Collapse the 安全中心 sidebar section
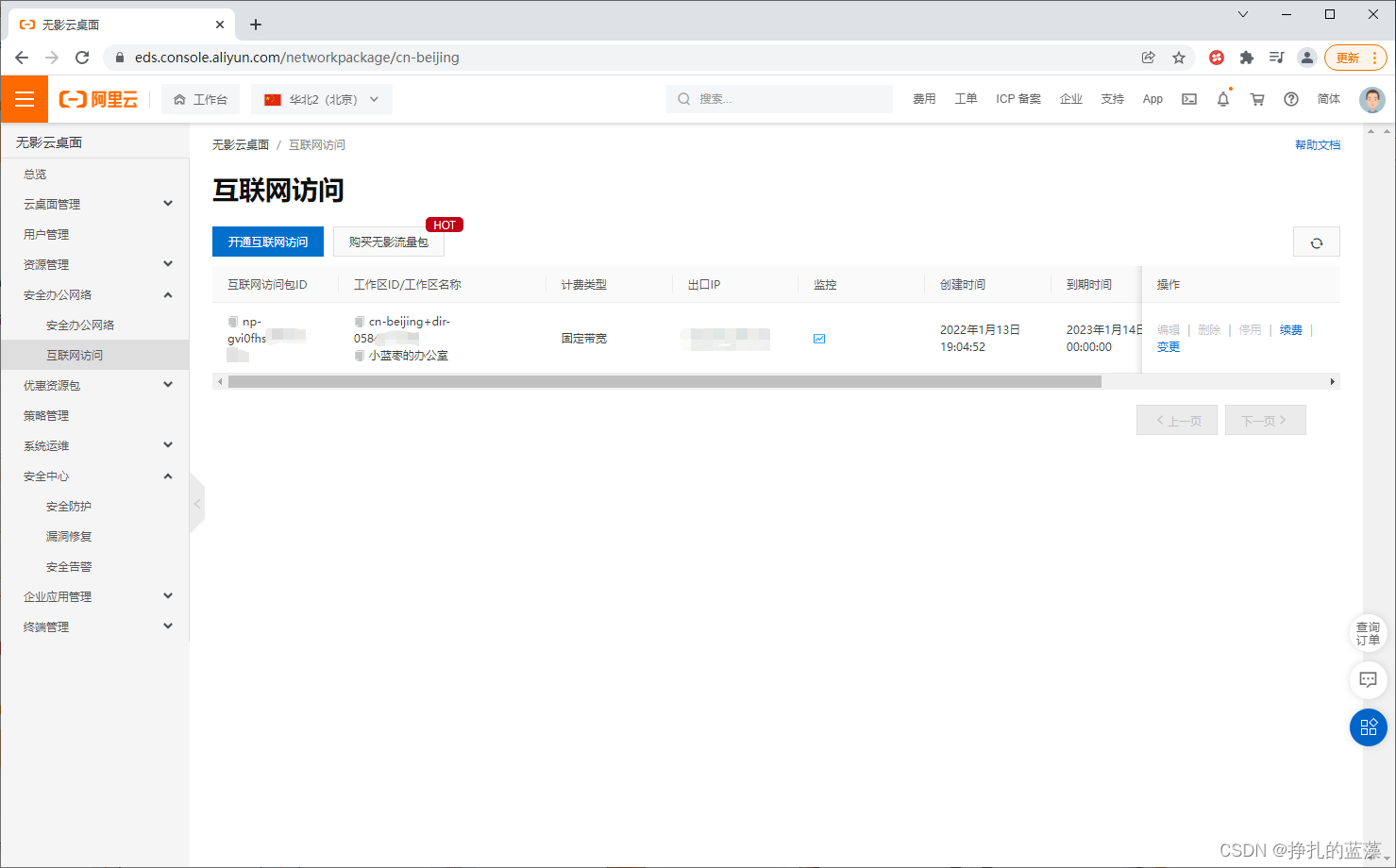Image resolution: width=1396 pixels, height=868 pixels. tap(94, 476)
